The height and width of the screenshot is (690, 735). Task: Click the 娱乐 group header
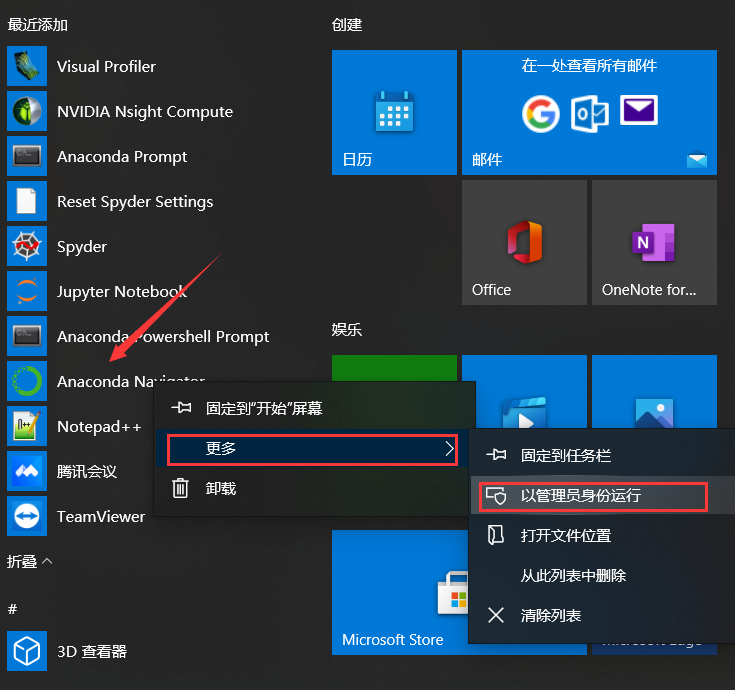pyautogui.click(x=347, y=330)
